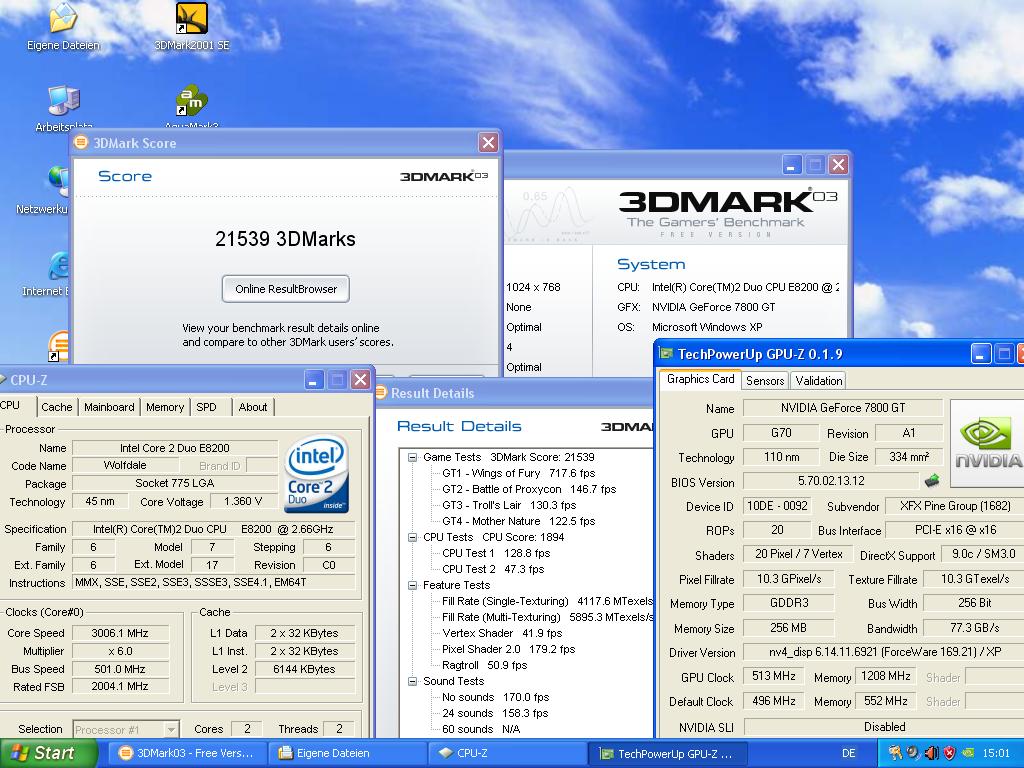Switch to 3DMark03 Free Version taskbar button
Screen dimensions: 1024x768
pos(187,753)
